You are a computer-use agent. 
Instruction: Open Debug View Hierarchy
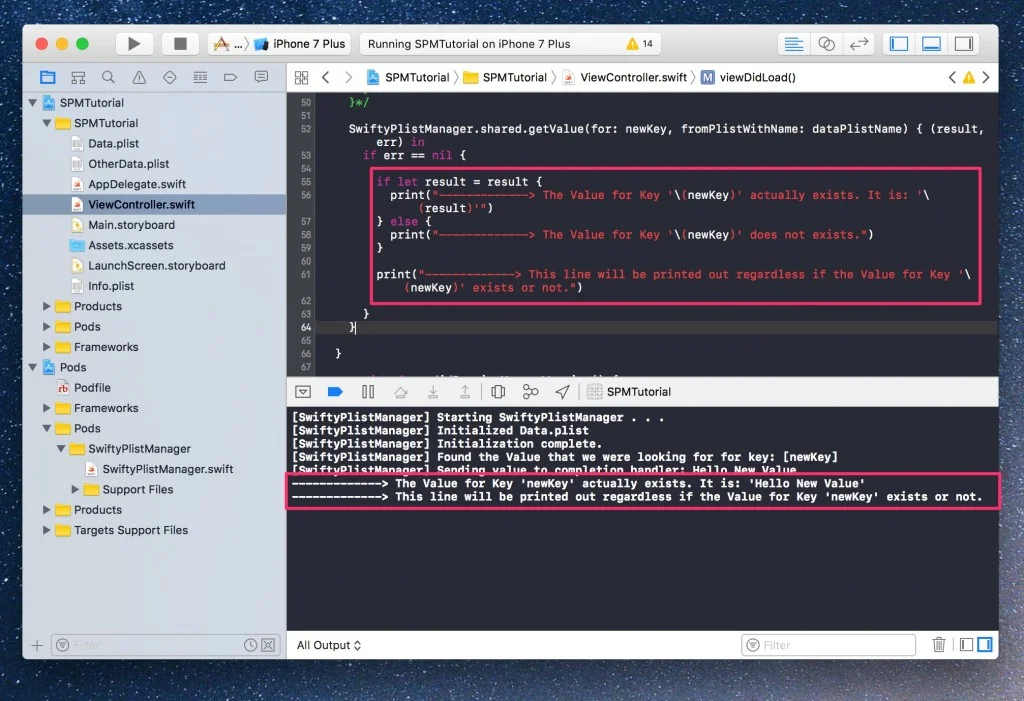498,391
